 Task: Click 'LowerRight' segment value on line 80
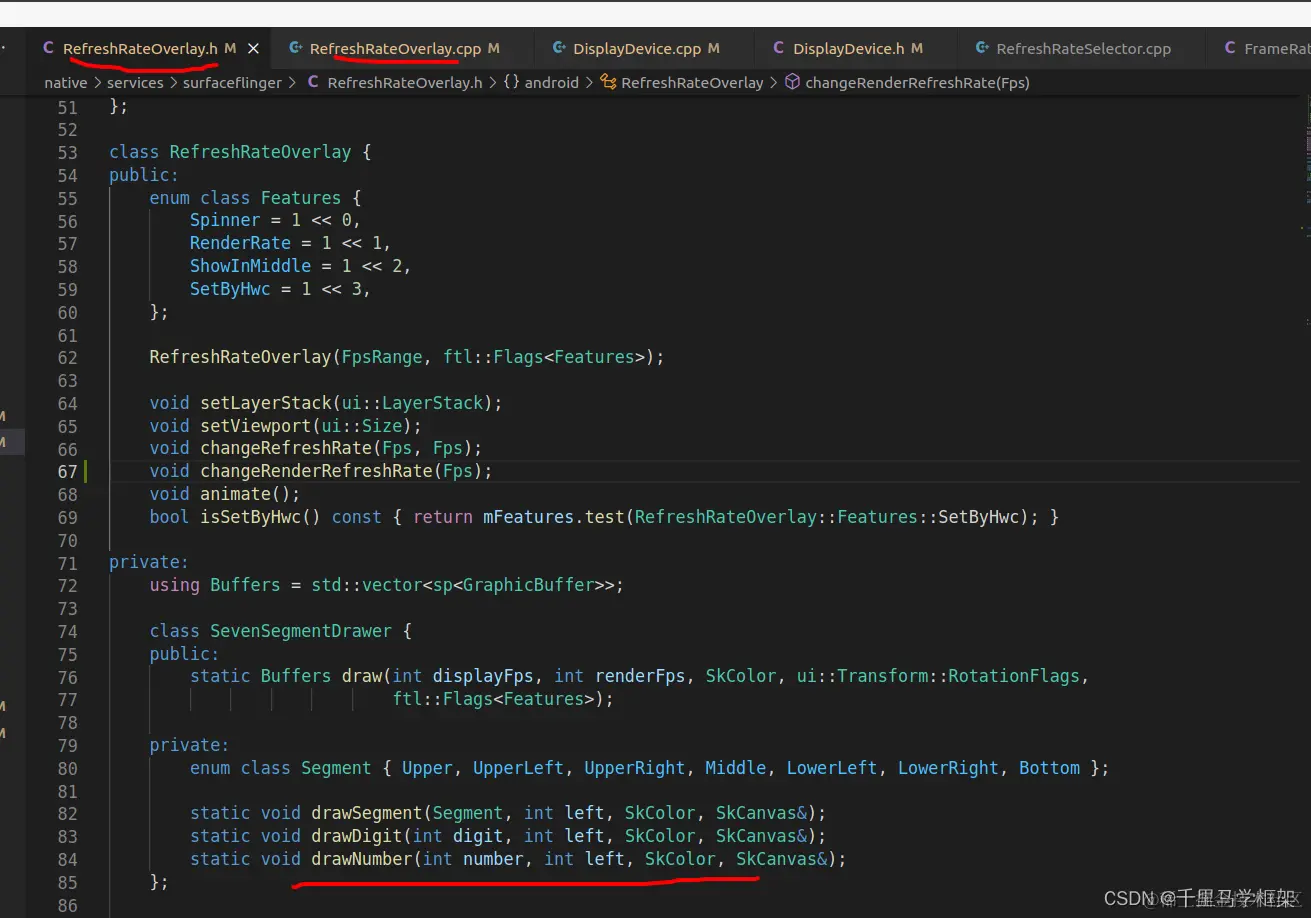(x=948, y=768)
